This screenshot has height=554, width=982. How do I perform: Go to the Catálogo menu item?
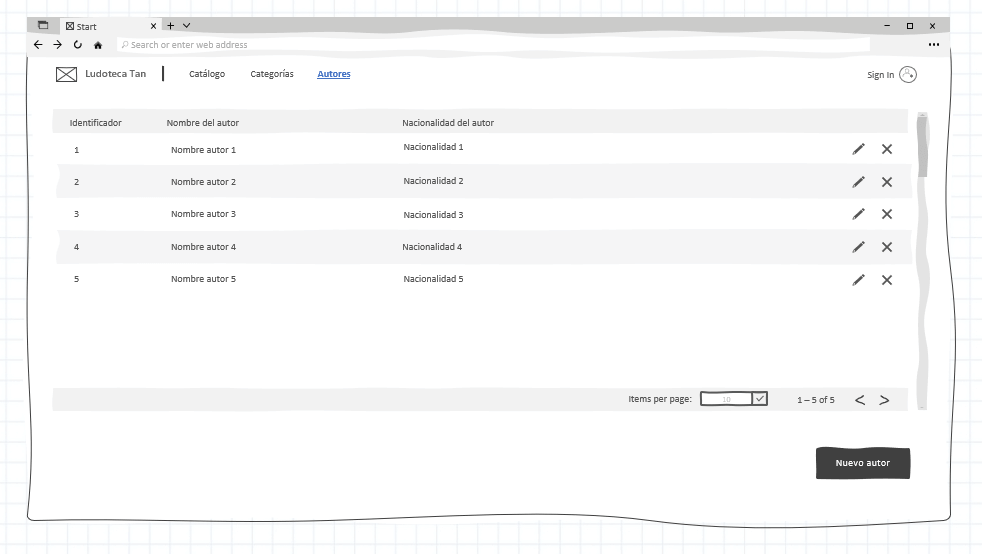(207, 74)
